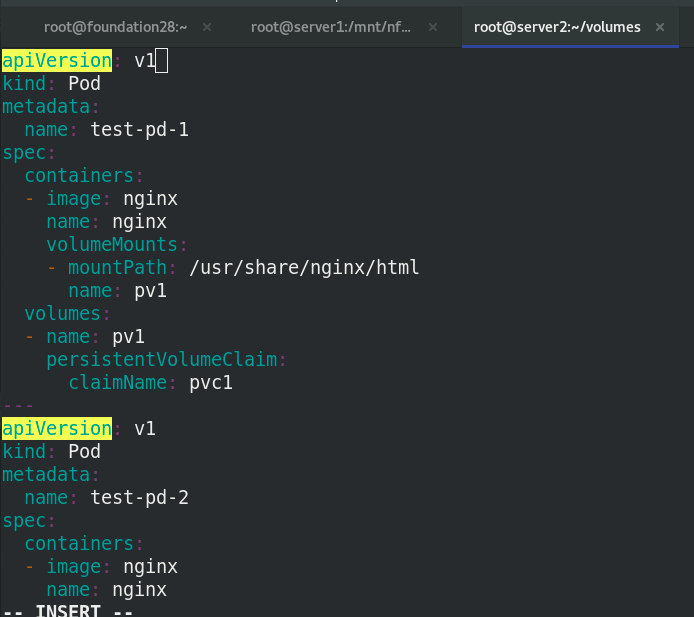Close the root@foundation28 tab
The height and width of the screenshot is (617, 694).
207,27
